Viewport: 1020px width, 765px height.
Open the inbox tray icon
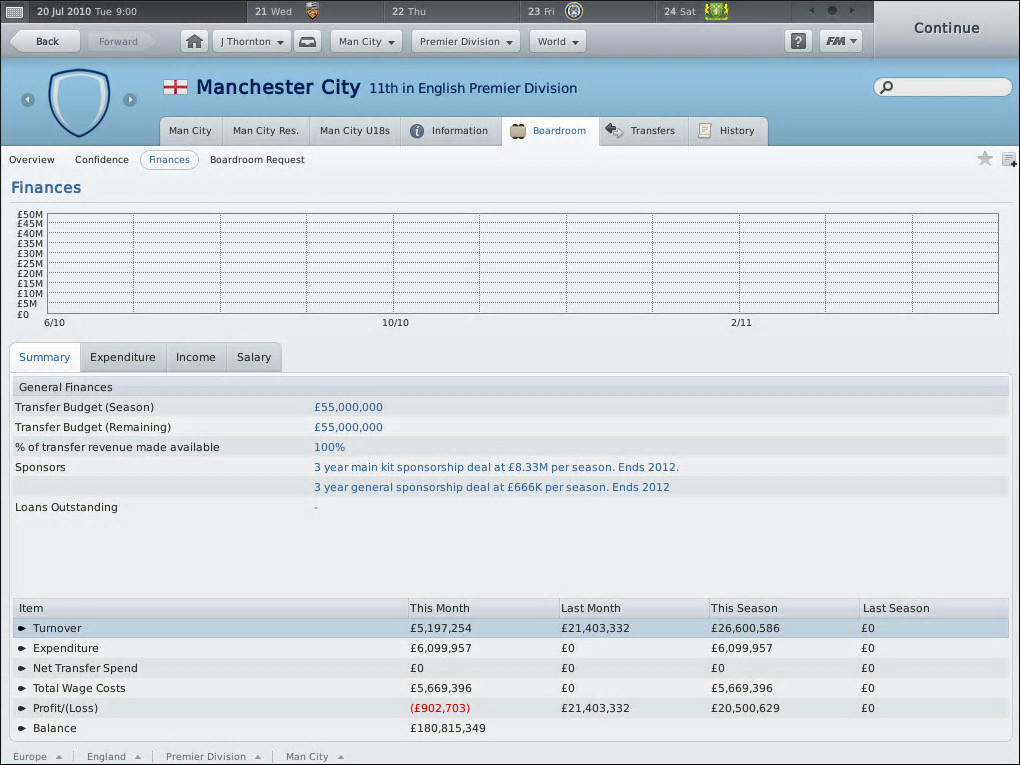pyautogui.click(x=308, y=42)
